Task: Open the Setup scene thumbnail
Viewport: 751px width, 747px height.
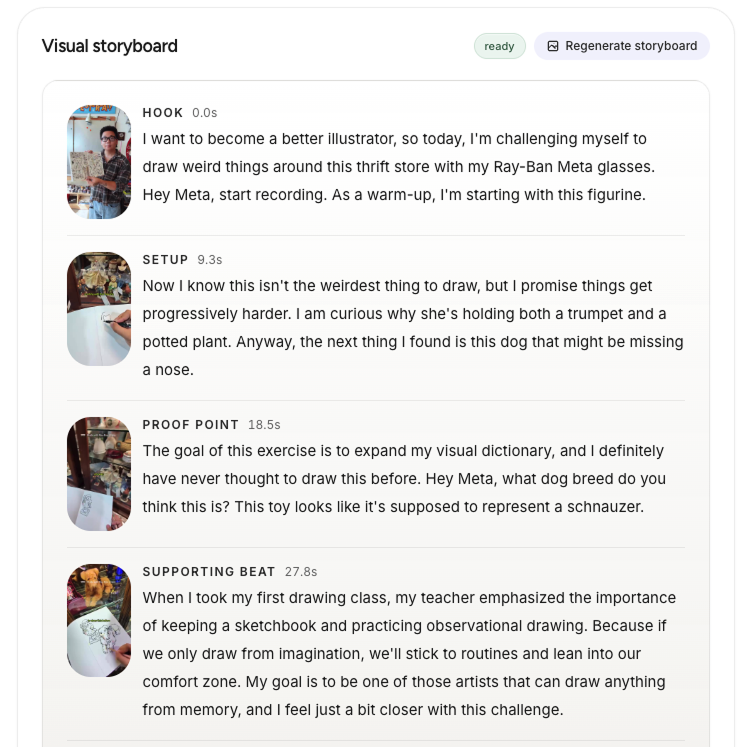Action: [x=99, y=309]
